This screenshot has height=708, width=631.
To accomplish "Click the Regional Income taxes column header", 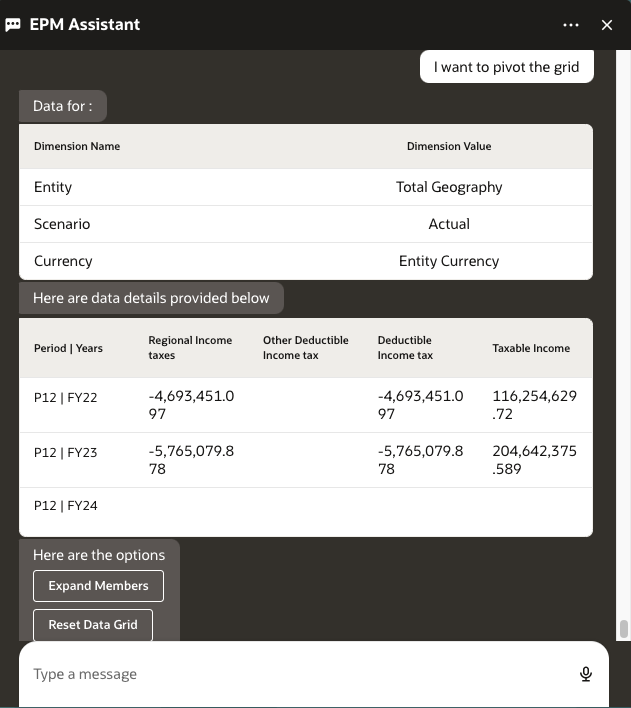I will 190,348.
